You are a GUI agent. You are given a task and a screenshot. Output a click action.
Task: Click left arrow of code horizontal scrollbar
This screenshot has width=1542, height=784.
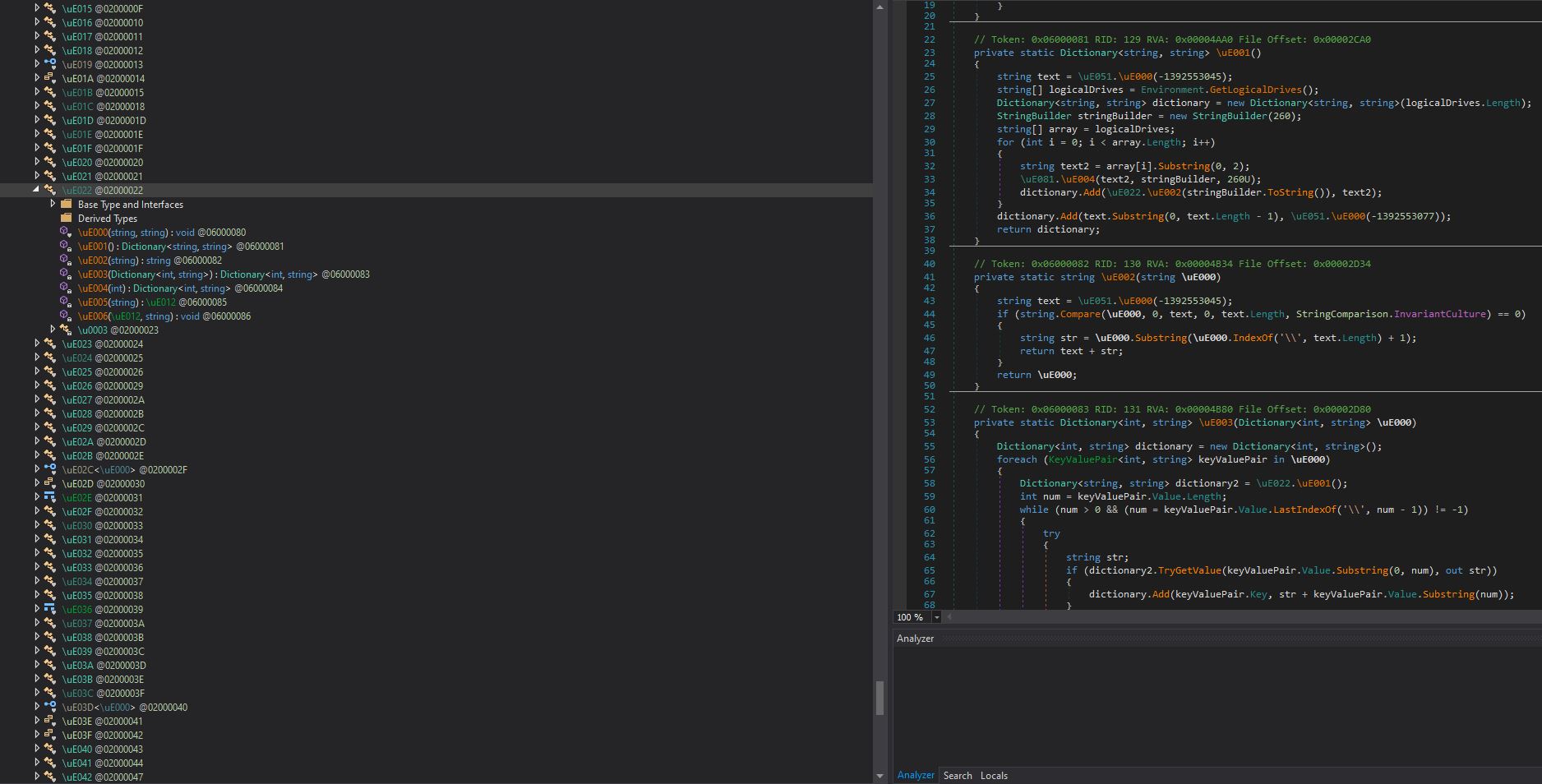pyautogui.click(x=949, y=617)
